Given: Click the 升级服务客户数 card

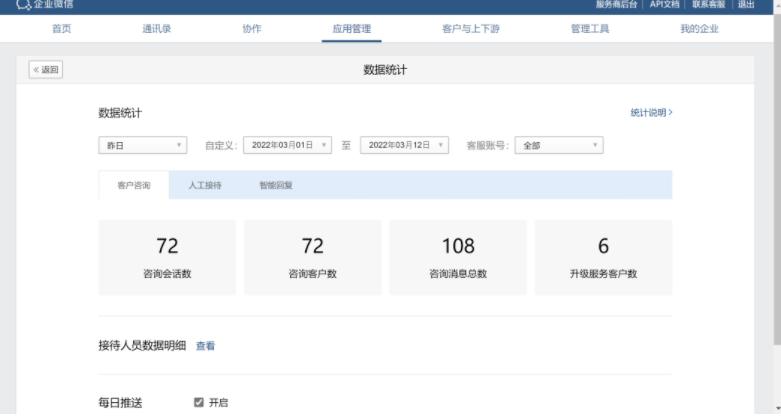Looking at the screenshot, I should pyautogui.click(x=604, y=258).
